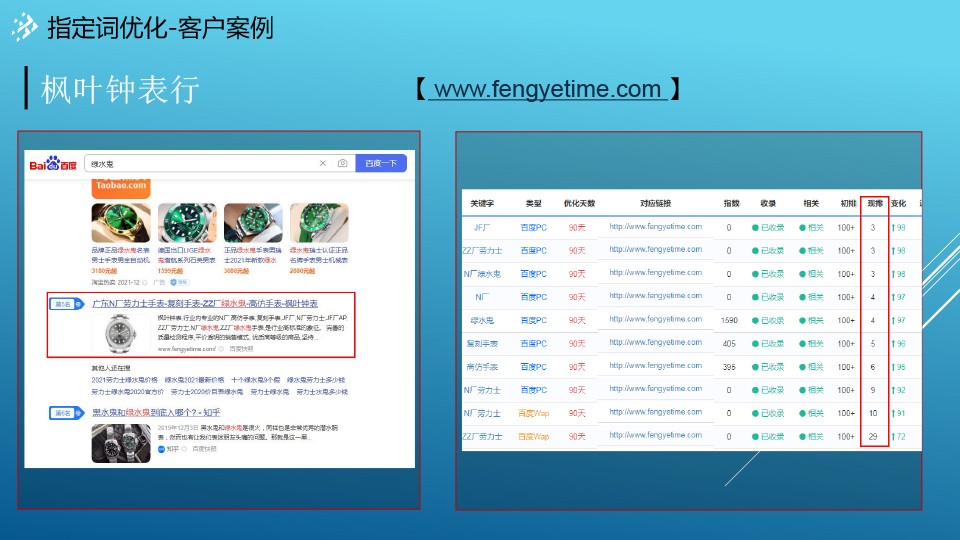The height and width of the screenshot is (540, 960).
Task: Click green up arrow in 复刻手表 row
Action: (893, 343)
